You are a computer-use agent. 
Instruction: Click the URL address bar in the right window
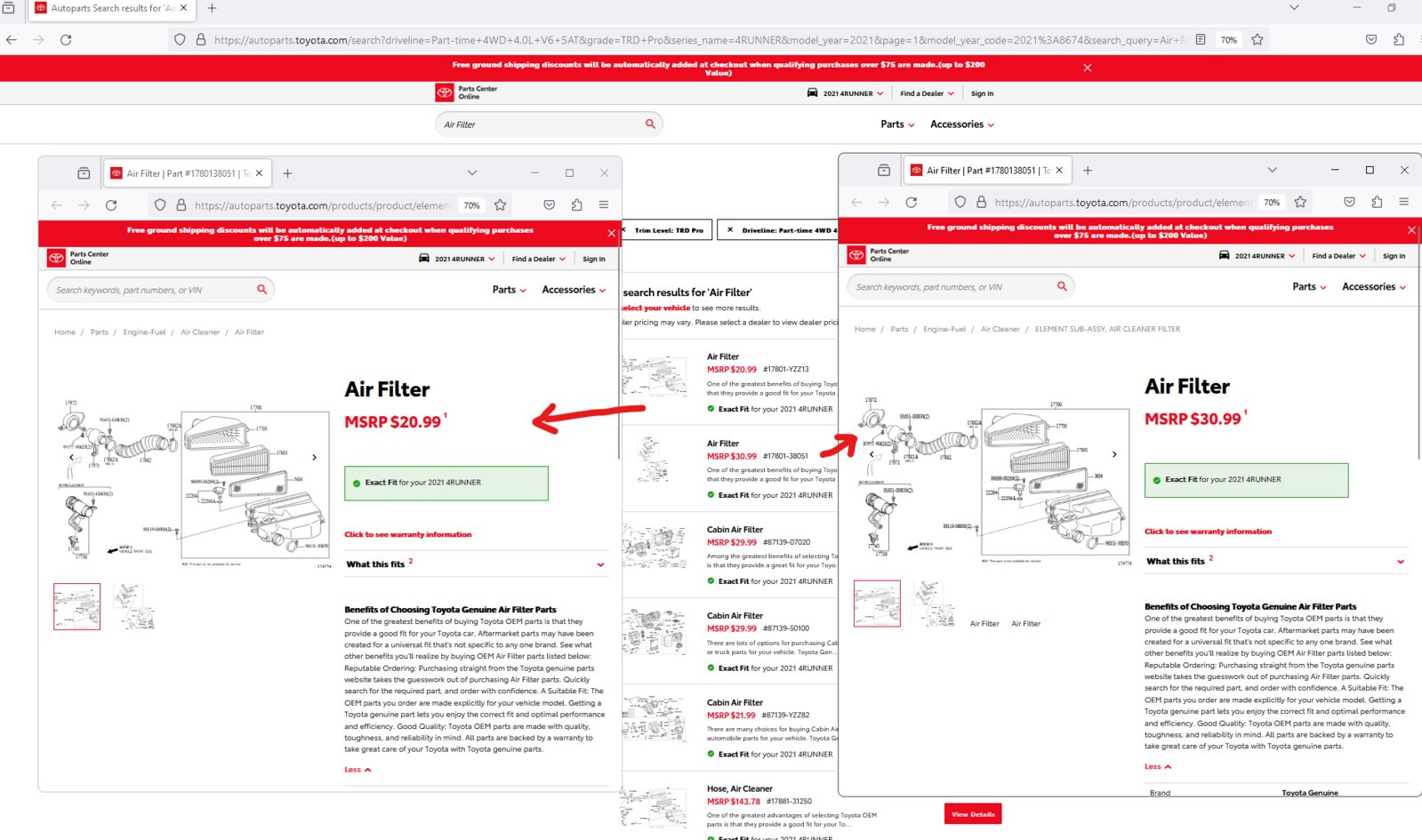(1122, 203)
